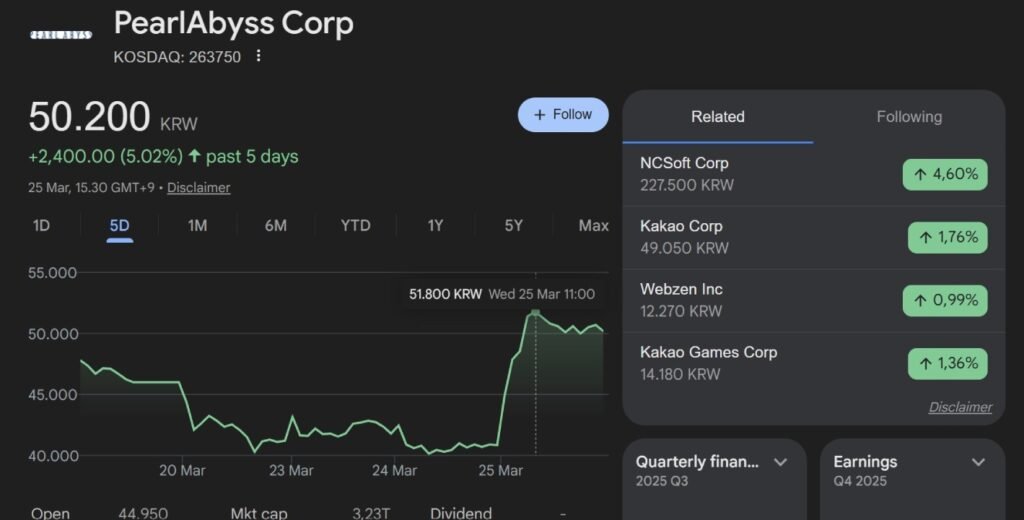Click the NCSoft 4,60% change badge
The image size is (1024, 520).
point(945,174)
